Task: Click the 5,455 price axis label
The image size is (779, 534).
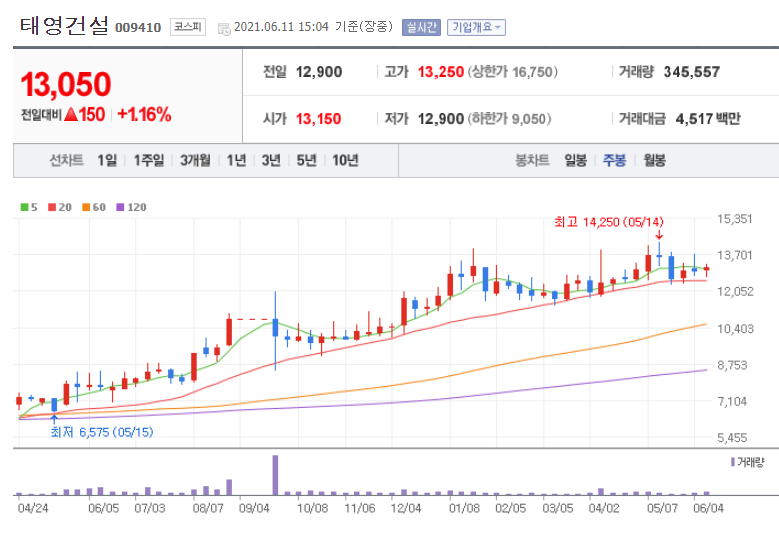Action: coord(732,438)
